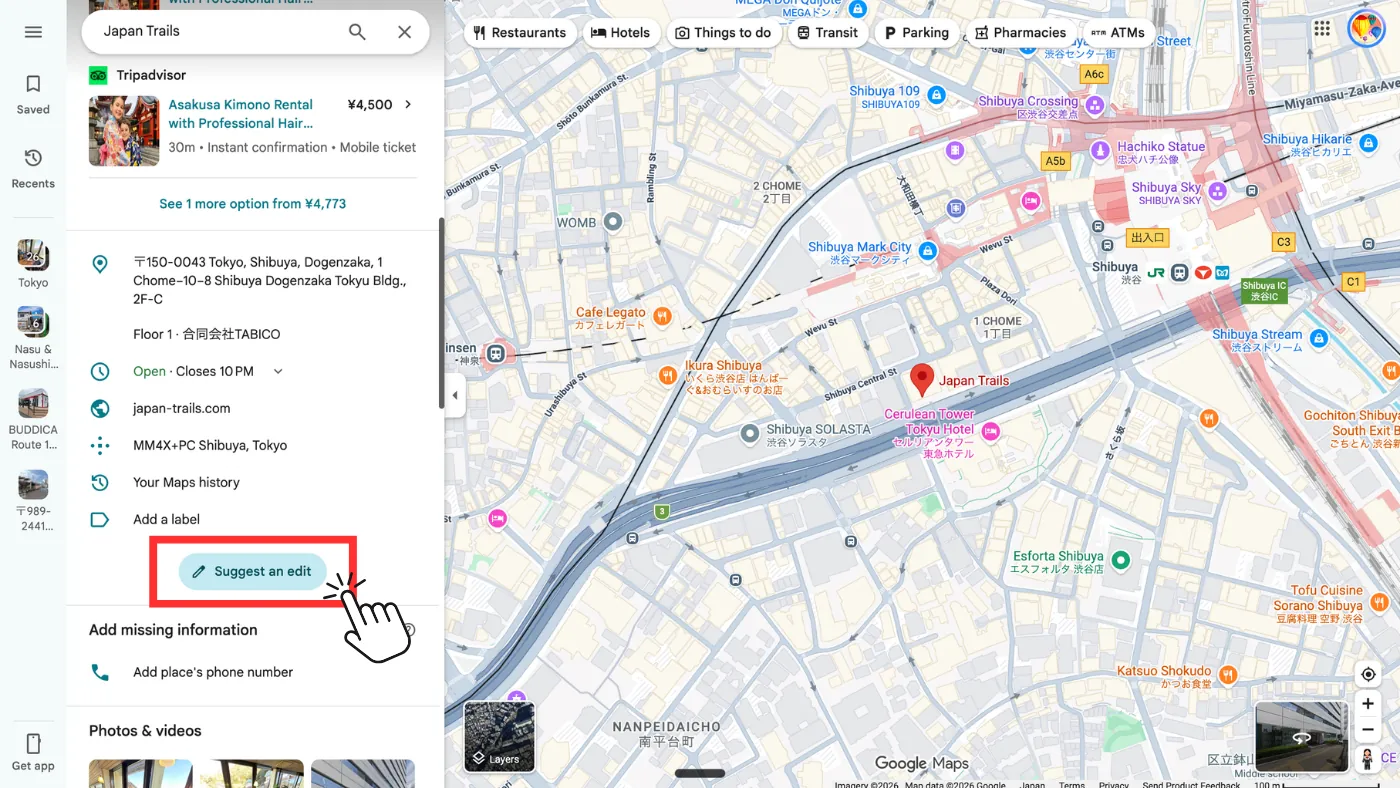Click the clock hours icon

click(99, 371)
